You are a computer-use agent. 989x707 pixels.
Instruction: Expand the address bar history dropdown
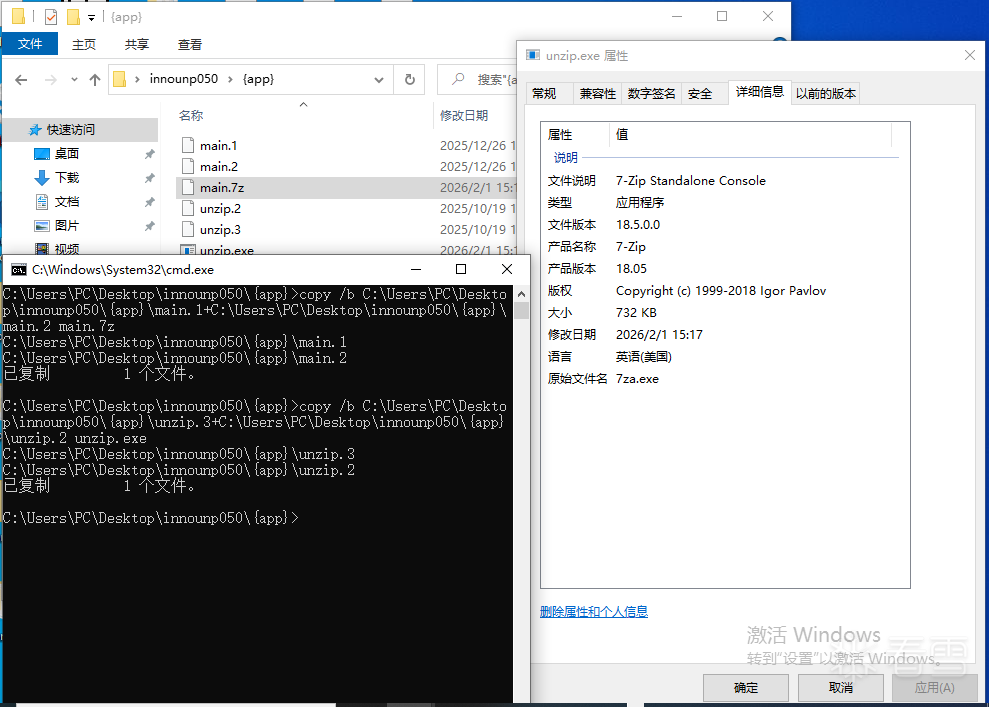[x=379, y=80]
